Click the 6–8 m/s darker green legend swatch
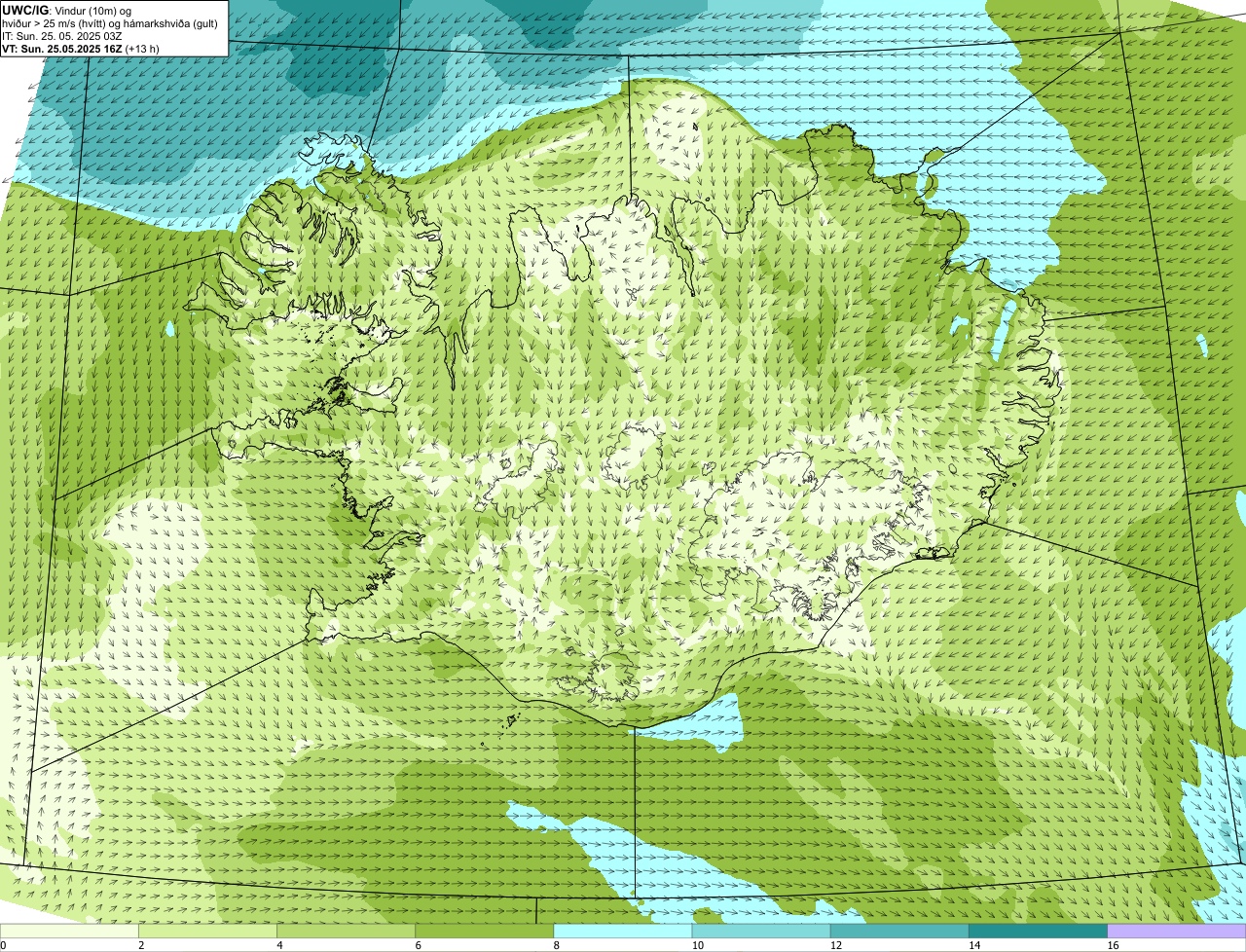This screenshot has height=952, width=1246. [x=485, y=931]
